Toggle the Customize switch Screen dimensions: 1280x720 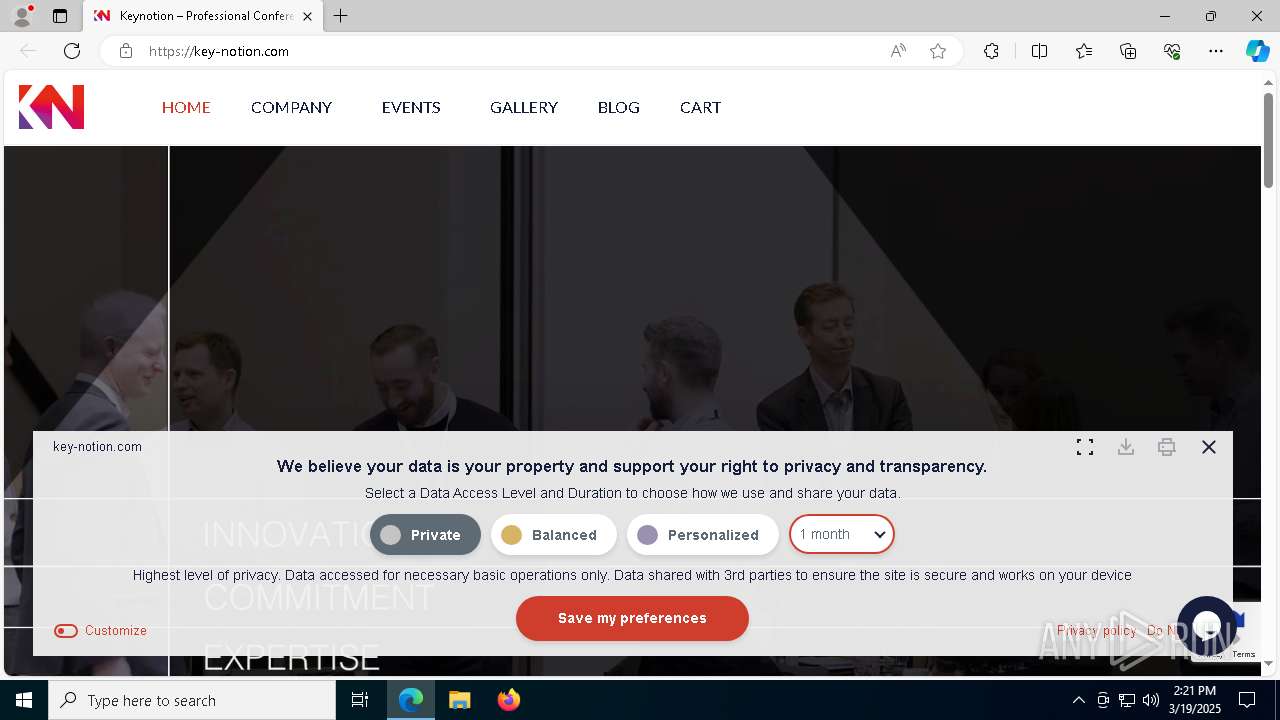click(x=66, y=631)
